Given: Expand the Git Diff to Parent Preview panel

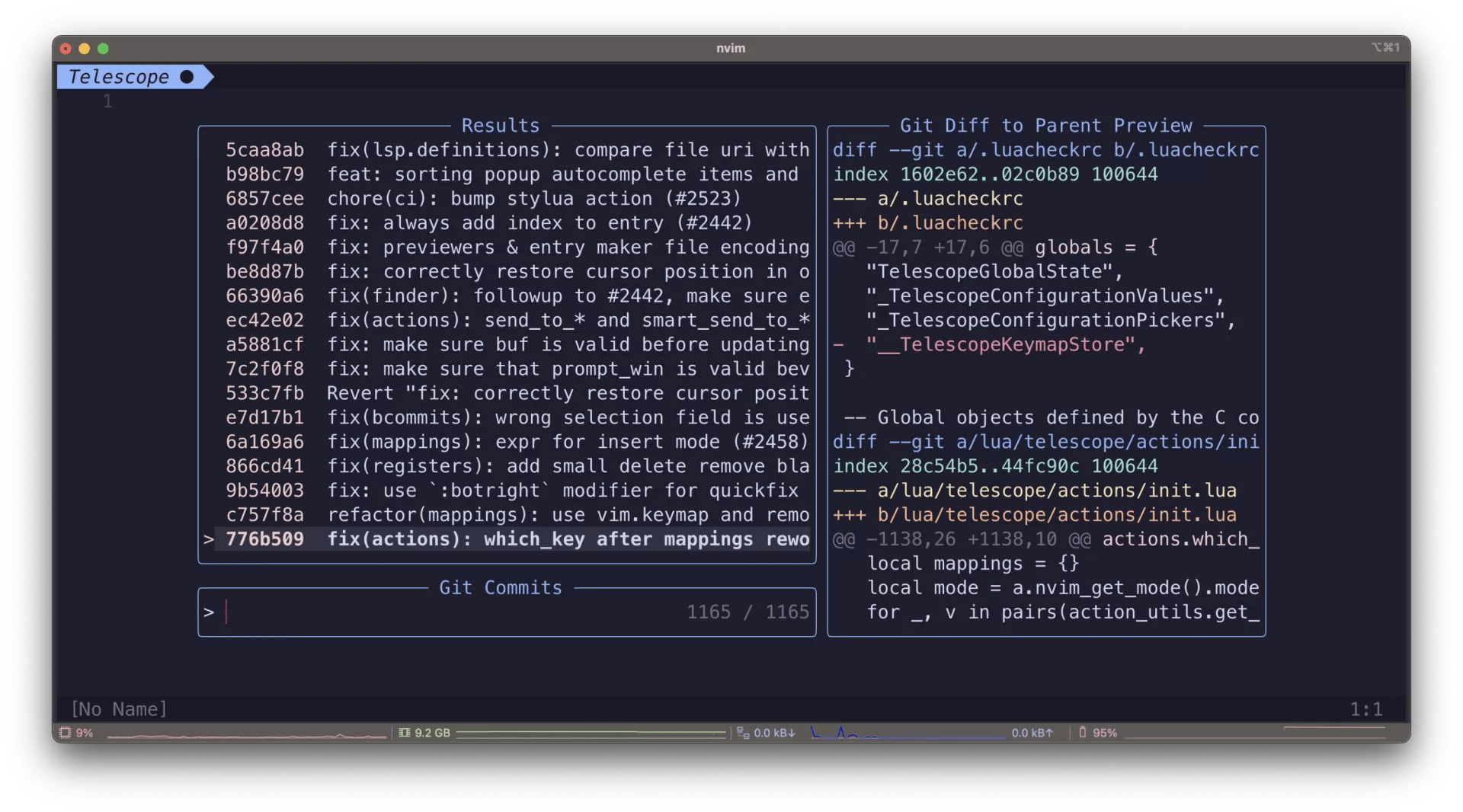Looking at the screenshot, I should (x=1045, y=125).
